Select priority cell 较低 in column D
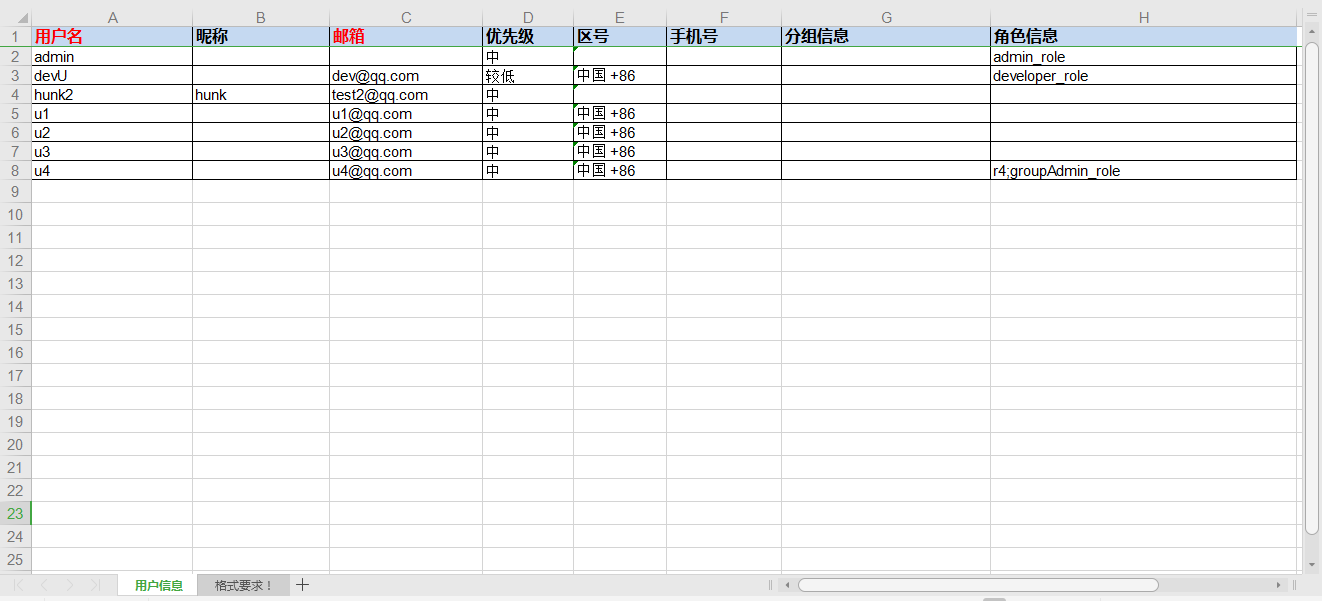The width and height of the screenshot is (1322, 601). (x=527, y=76)
